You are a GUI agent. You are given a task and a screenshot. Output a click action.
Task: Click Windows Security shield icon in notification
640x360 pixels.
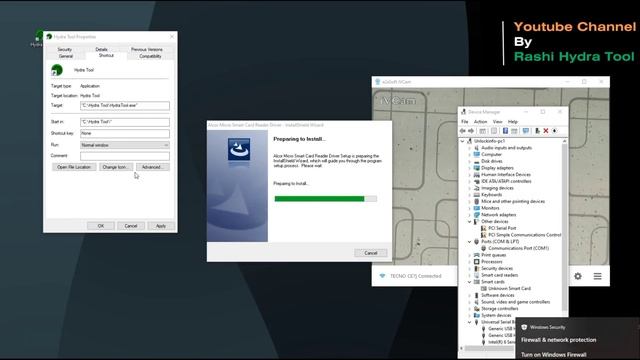point(524,327)
